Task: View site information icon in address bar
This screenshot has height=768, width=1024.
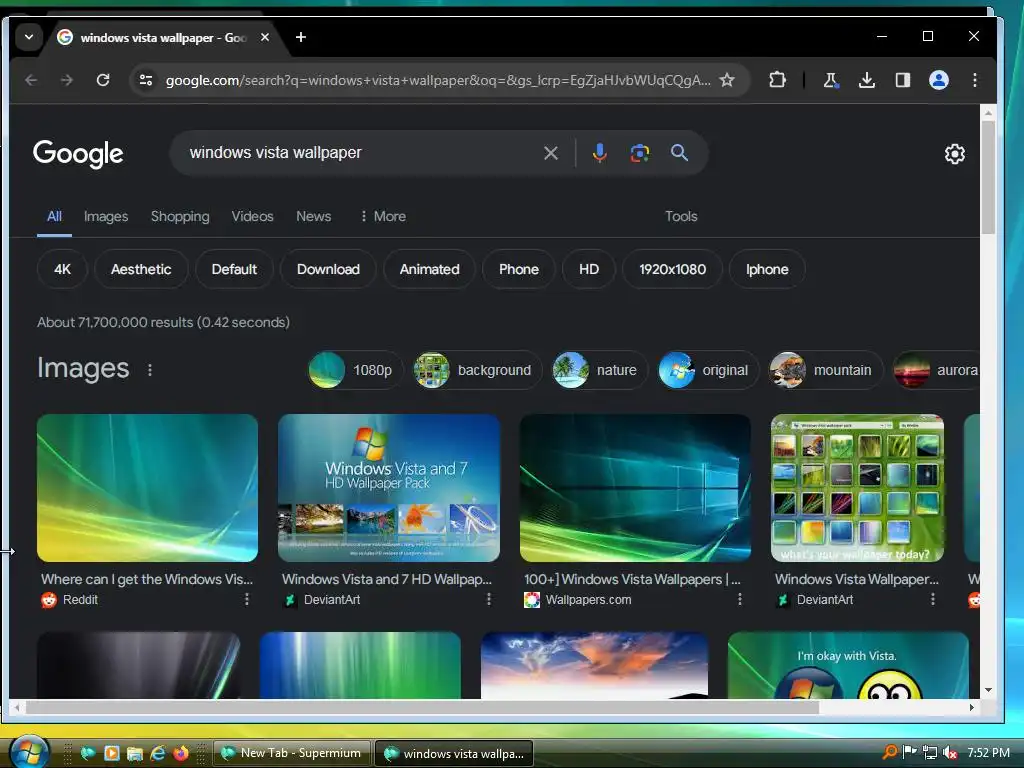Action: (x=146, y=80)
